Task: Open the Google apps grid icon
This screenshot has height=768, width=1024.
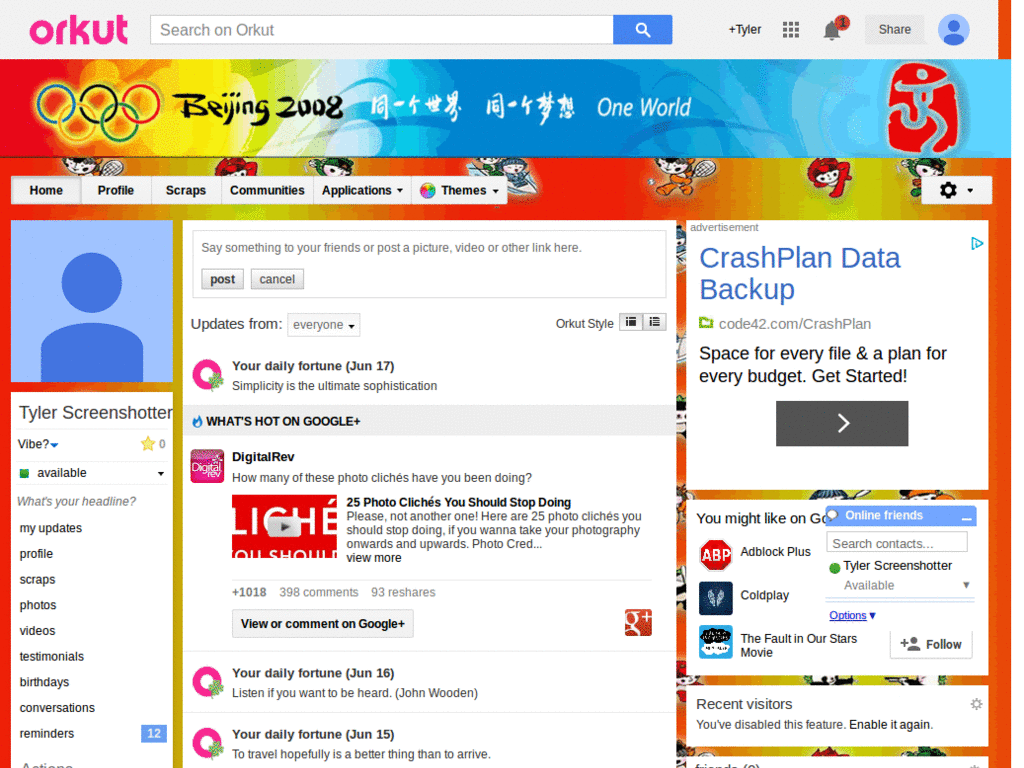Action: point(791,30)
